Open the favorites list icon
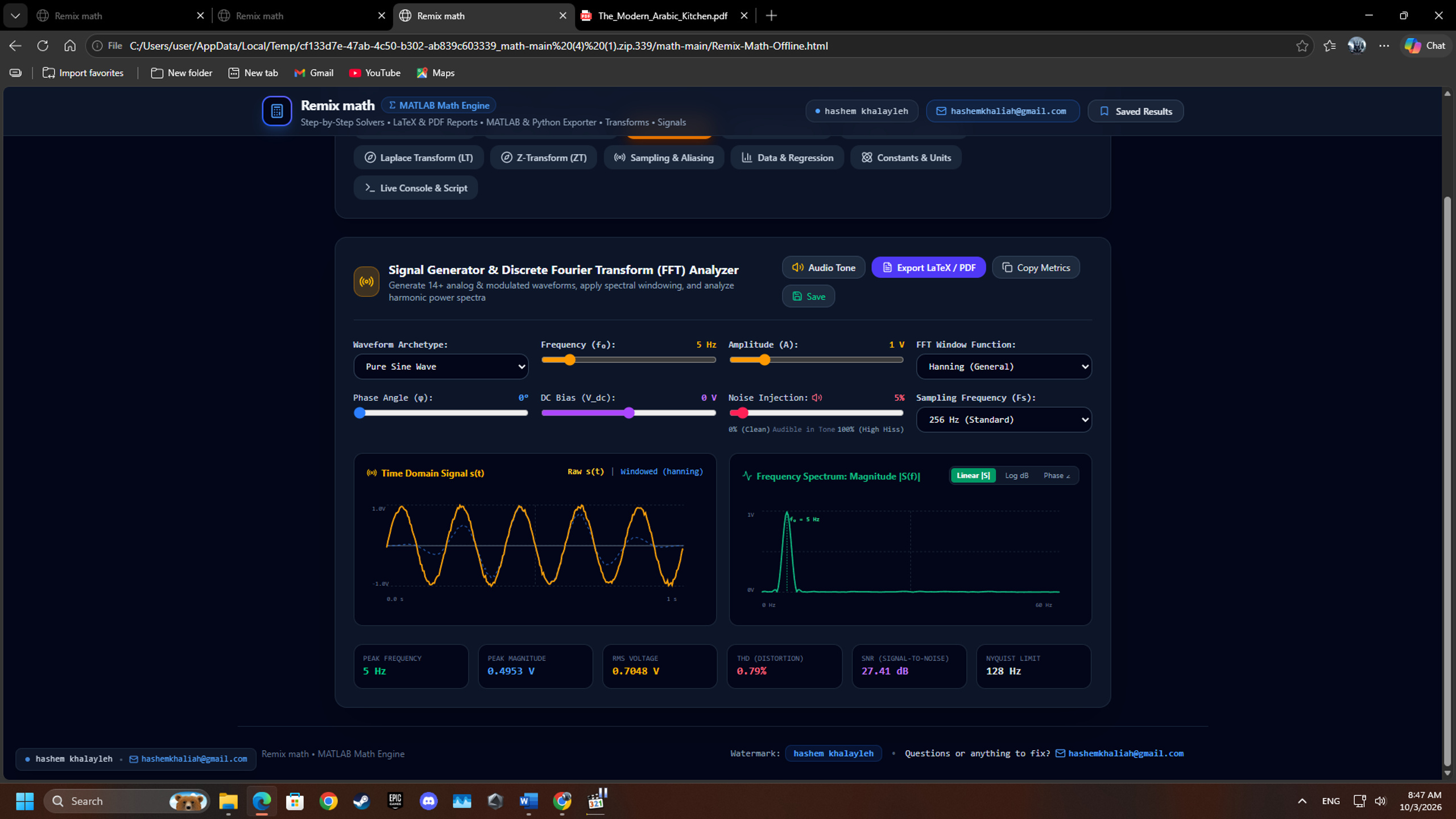This screenshot has width=1456, height=819. coord(1329,46)
